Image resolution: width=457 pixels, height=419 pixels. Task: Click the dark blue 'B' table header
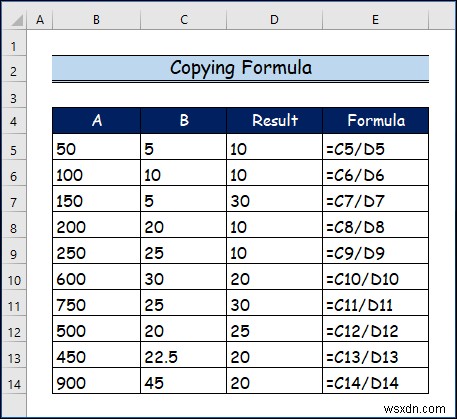(184, 121)
